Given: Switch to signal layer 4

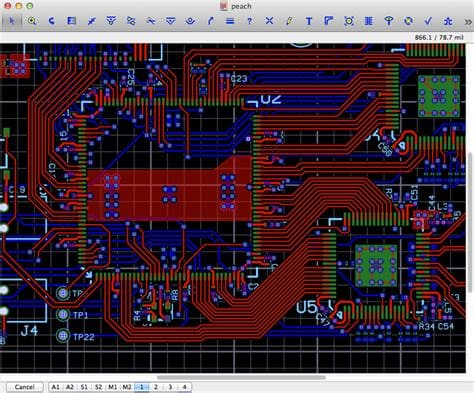Looking at the screenshot, I should [x=184, y=387].
